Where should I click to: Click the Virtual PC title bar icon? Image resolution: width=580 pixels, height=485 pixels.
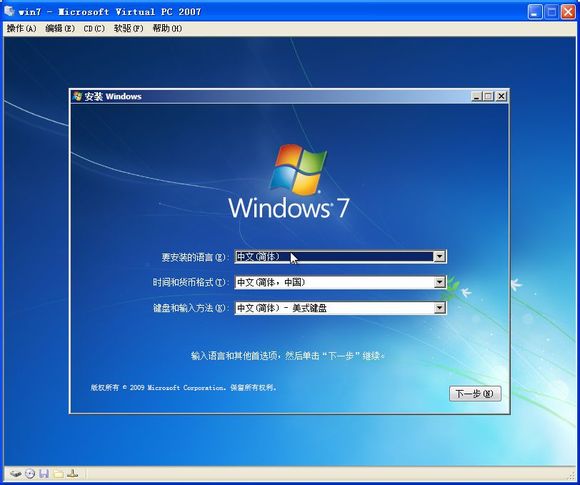9,11
